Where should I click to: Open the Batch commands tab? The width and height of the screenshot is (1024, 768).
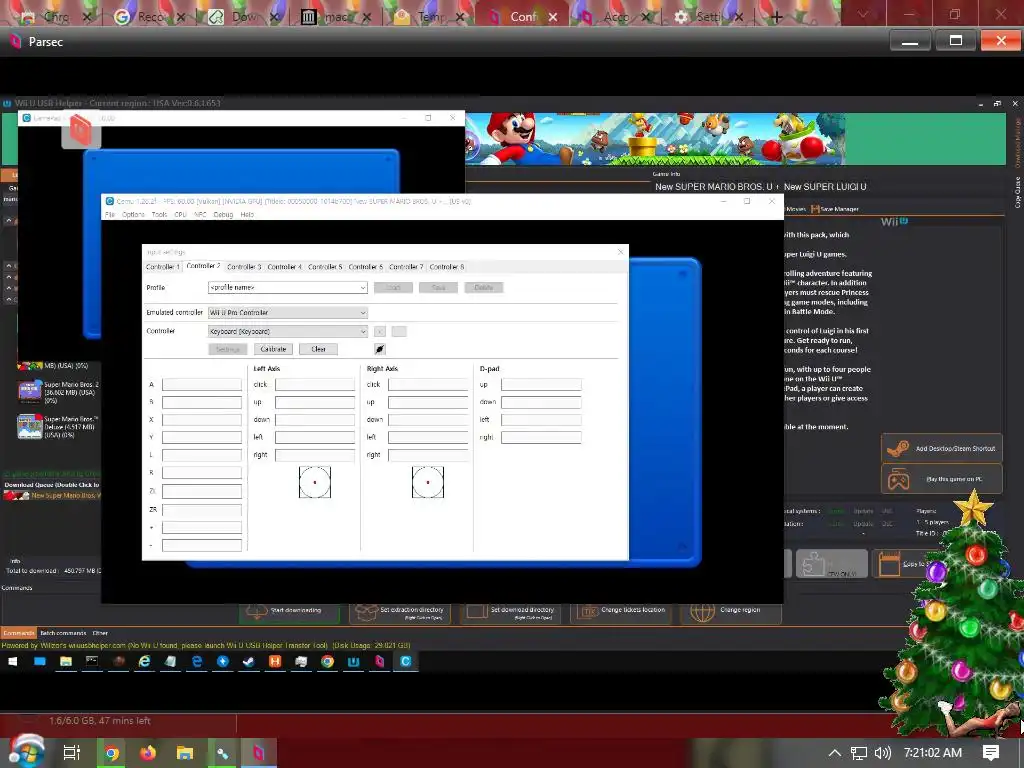pyautogui.click(x=63, y=633)
